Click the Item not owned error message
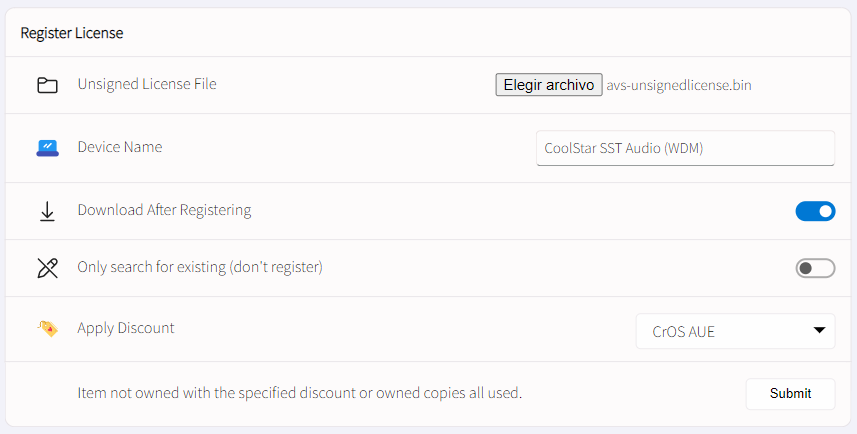The image size is (857, 434). (300, 393)
